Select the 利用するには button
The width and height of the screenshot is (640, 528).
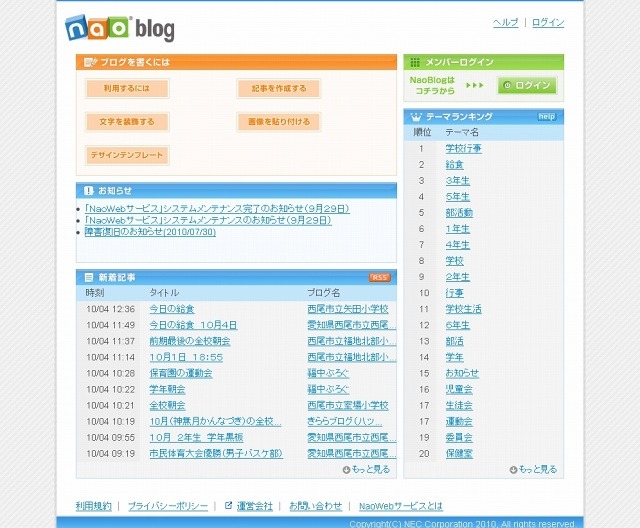coord(126,89)
